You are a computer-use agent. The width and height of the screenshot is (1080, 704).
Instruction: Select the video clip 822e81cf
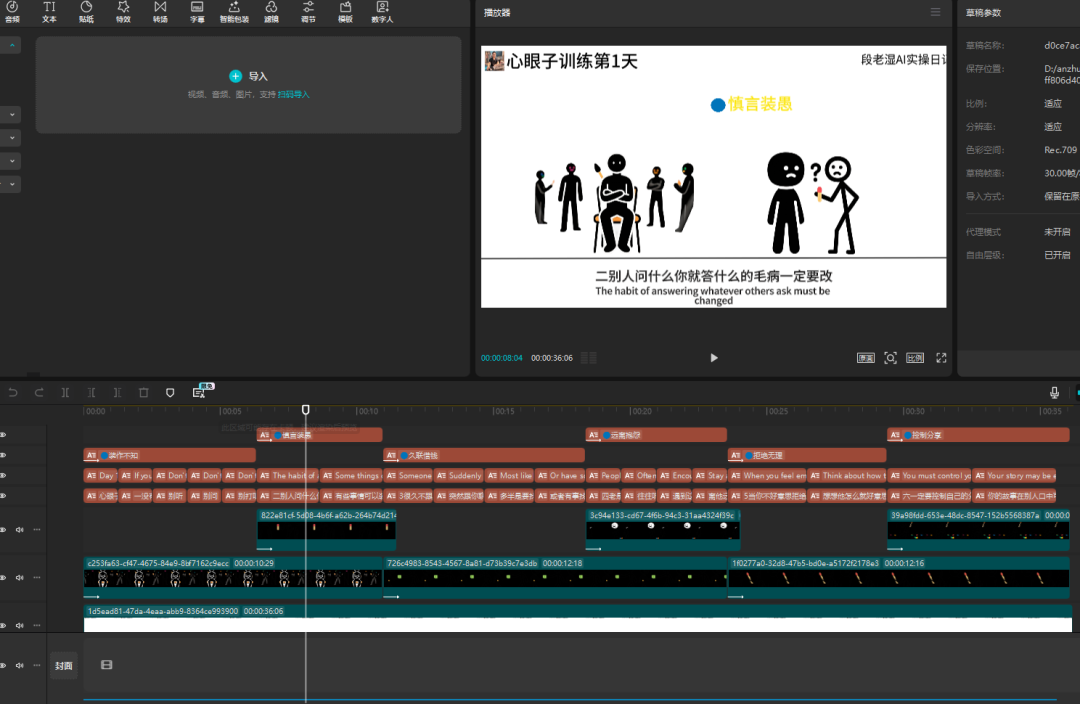pos(326,530)
